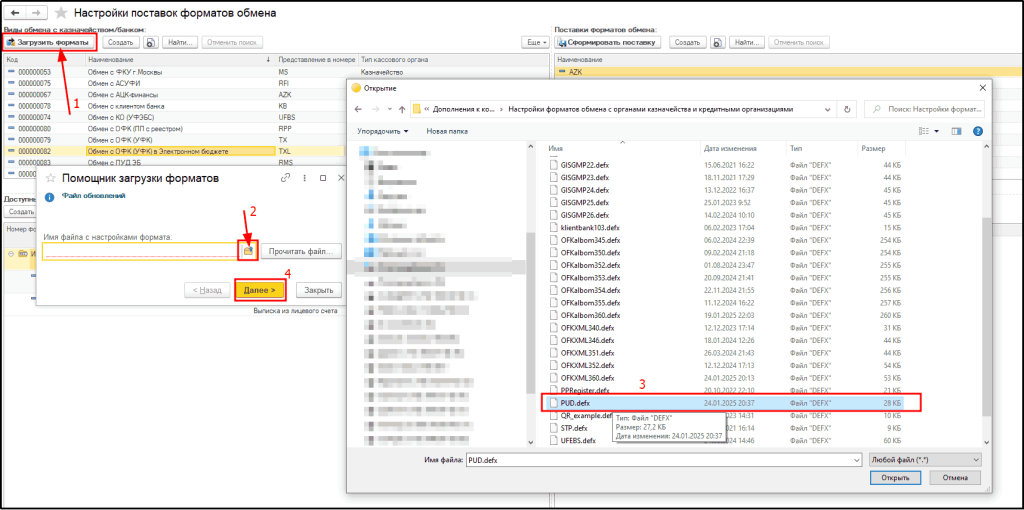Click the back arrow in 1C header

[x=14, y=13]
